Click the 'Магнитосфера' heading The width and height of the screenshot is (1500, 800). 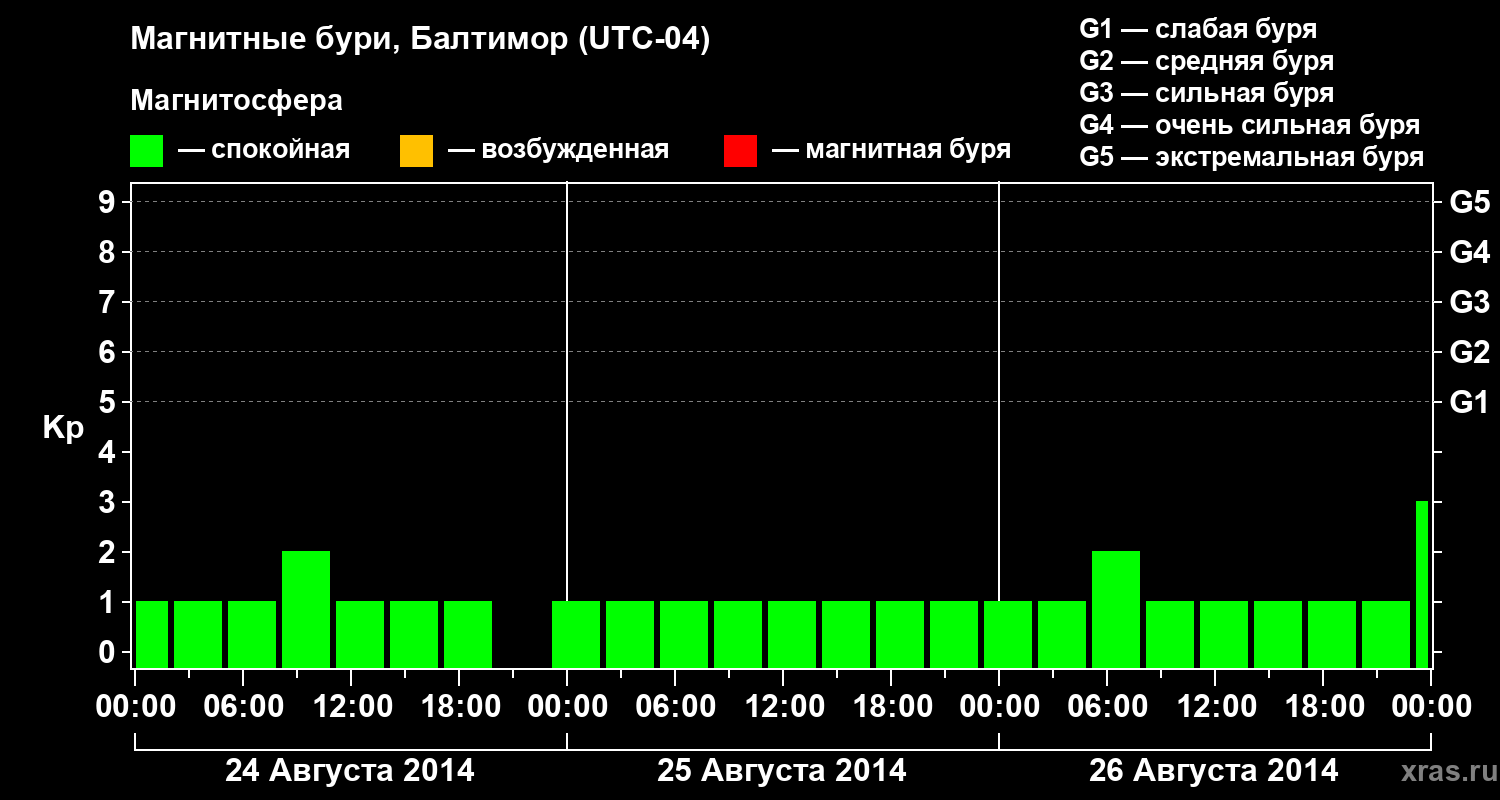(236, 101)
